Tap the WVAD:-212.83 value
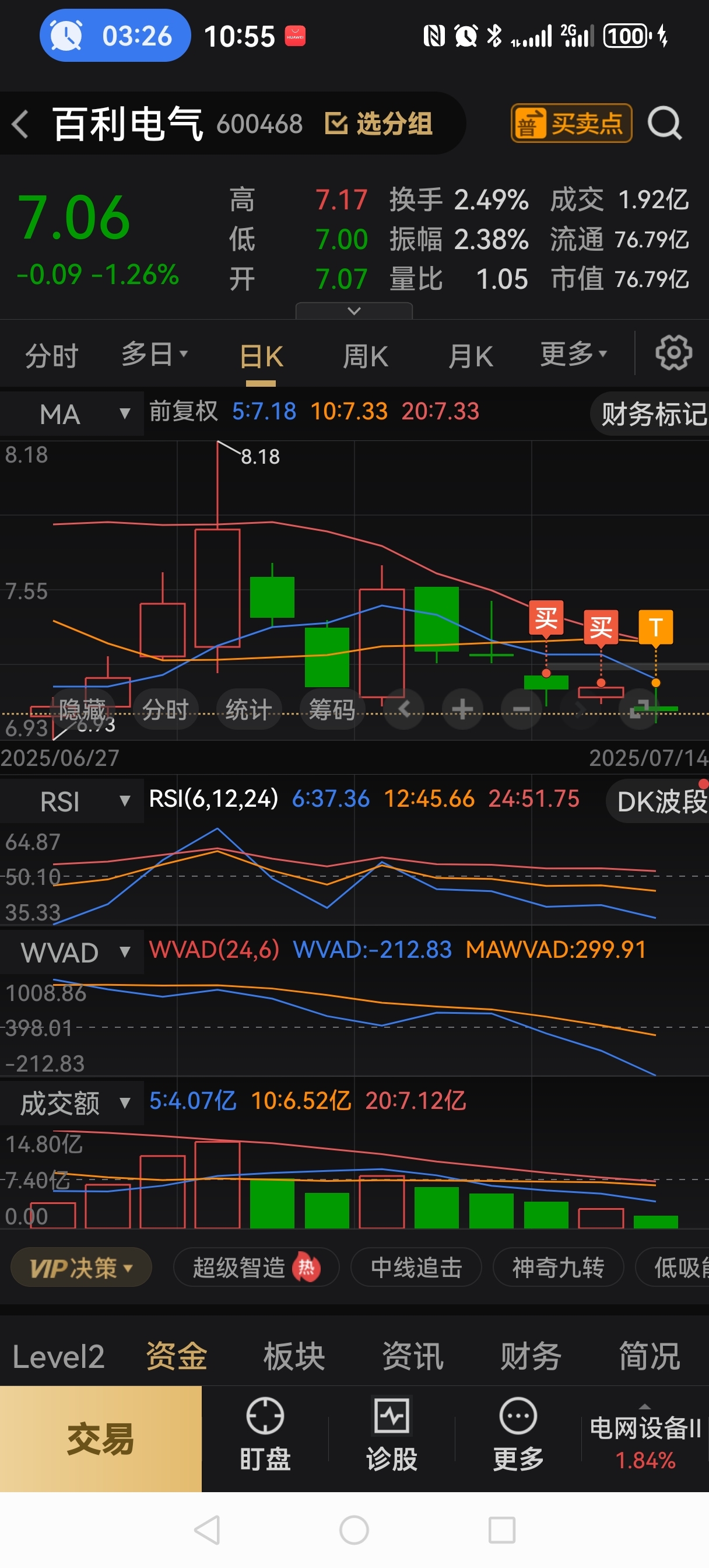Image resolution: width=709 pixels, height=1568 pixels. [x=373, y=950]
